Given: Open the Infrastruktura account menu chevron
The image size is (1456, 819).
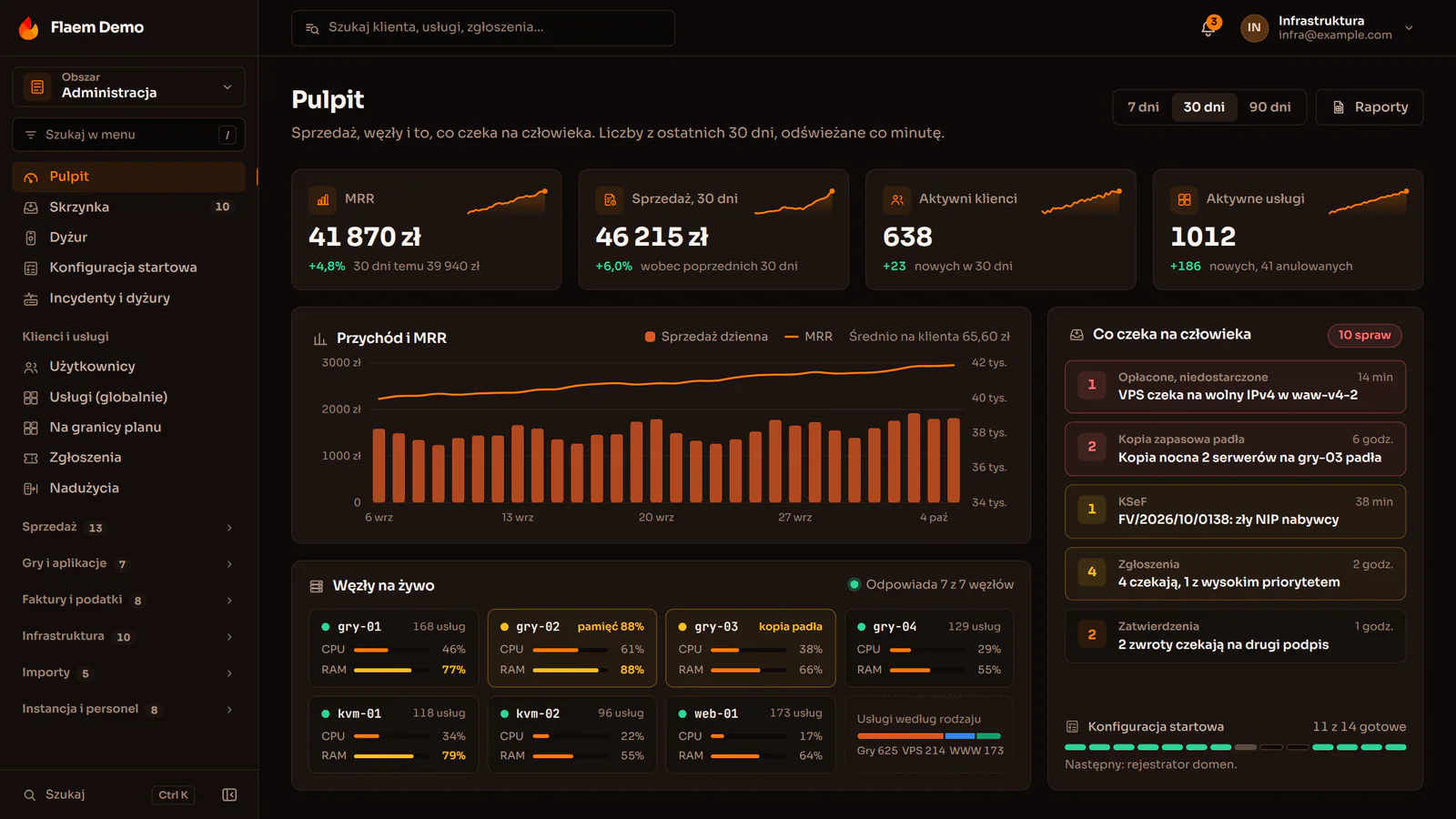Looking at the screenshot, I should click(x=1409, y=28).
